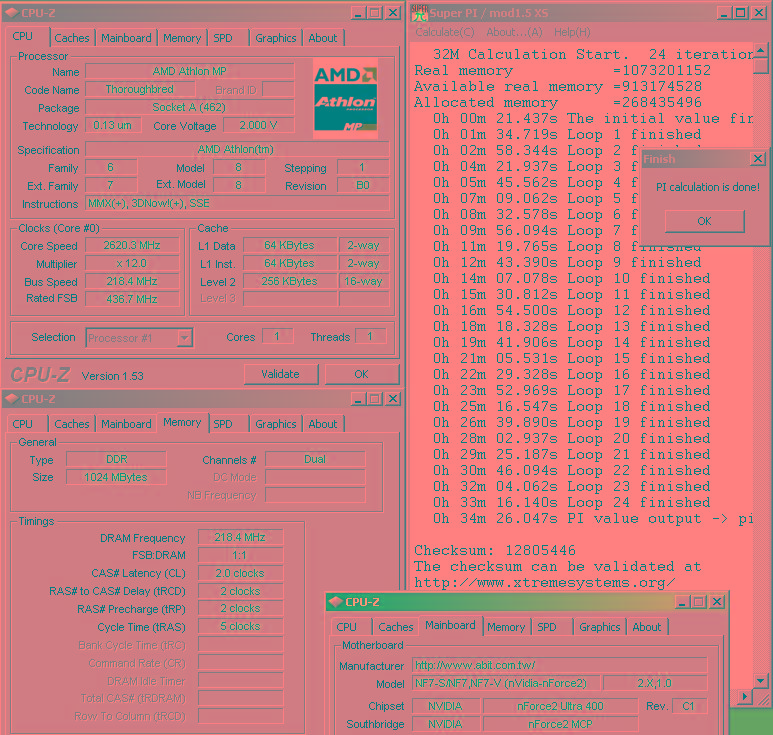The height and width of the screenshot is (735, 773).
Task: Open About tab in mainboard CPU-Z window
Action: tap(647, 627)
